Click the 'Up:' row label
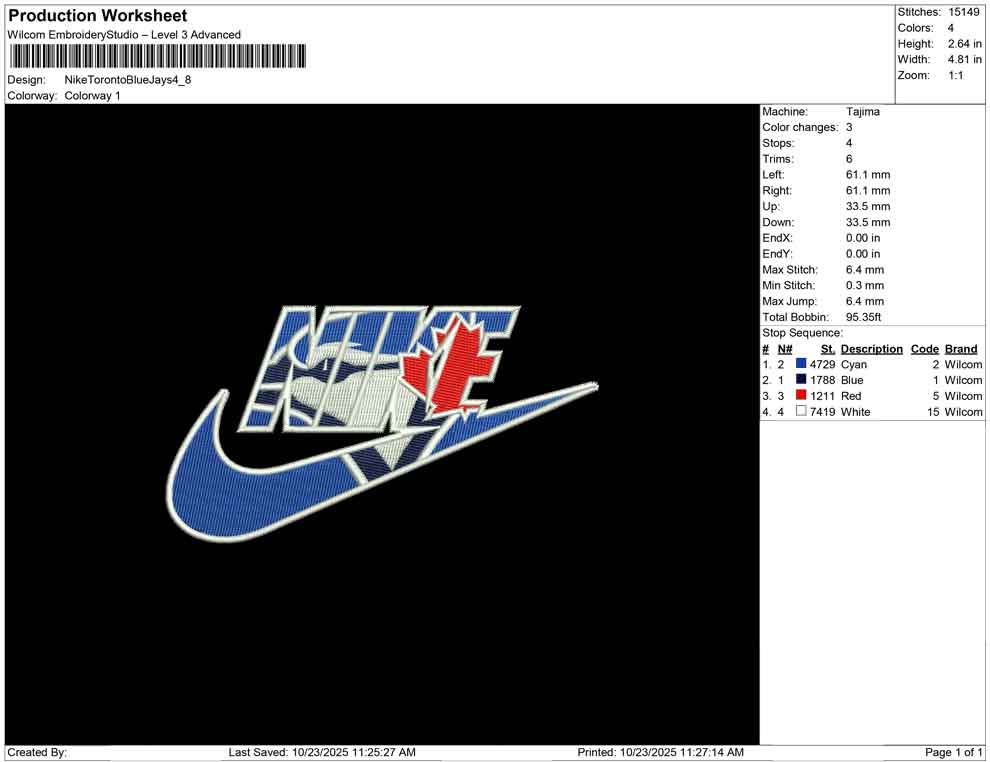This screenshot has width=990, height=762. pos(771,206)
